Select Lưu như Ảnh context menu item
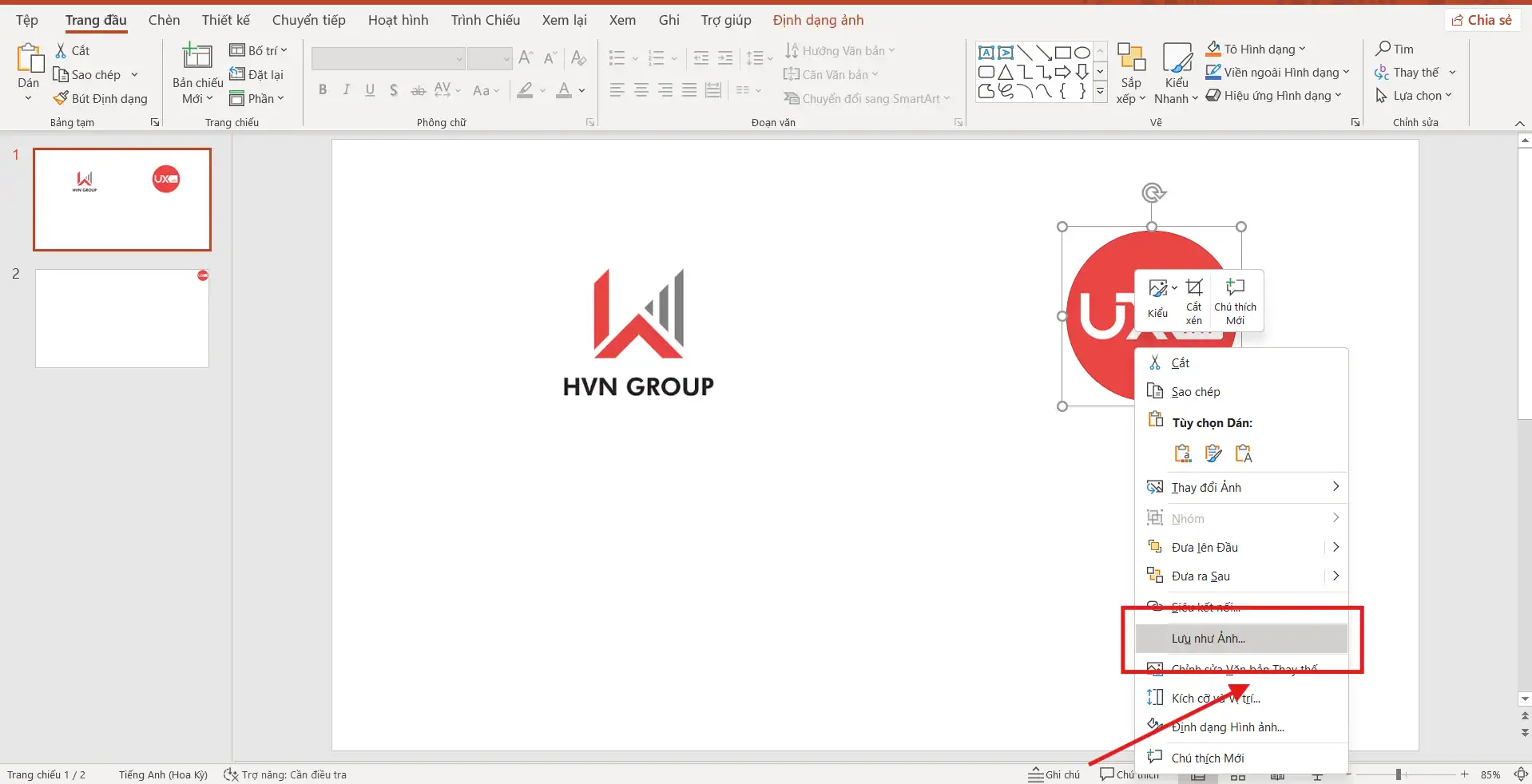 (1241, 638)
